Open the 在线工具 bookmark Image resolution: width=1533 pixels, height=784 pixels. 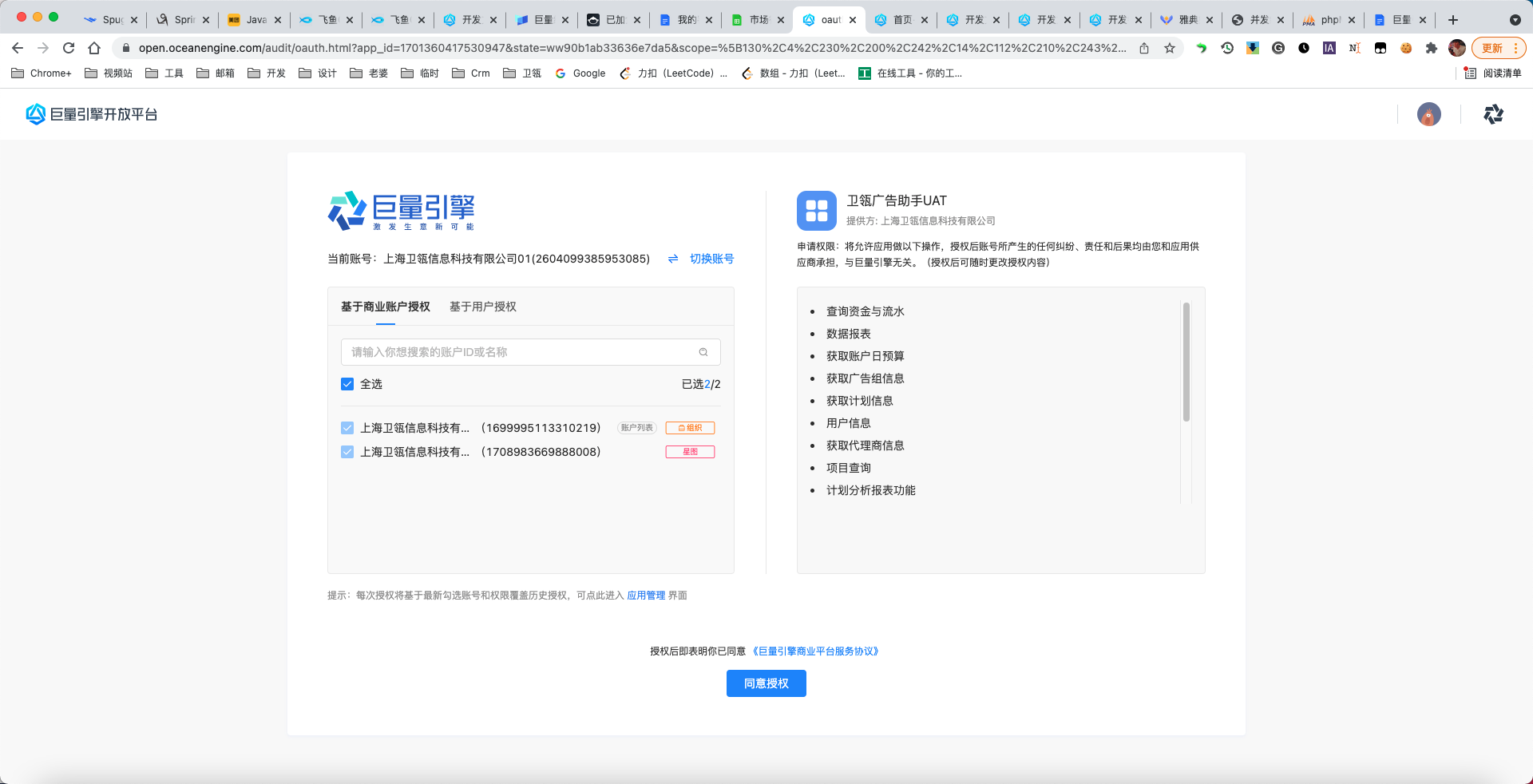910,73
